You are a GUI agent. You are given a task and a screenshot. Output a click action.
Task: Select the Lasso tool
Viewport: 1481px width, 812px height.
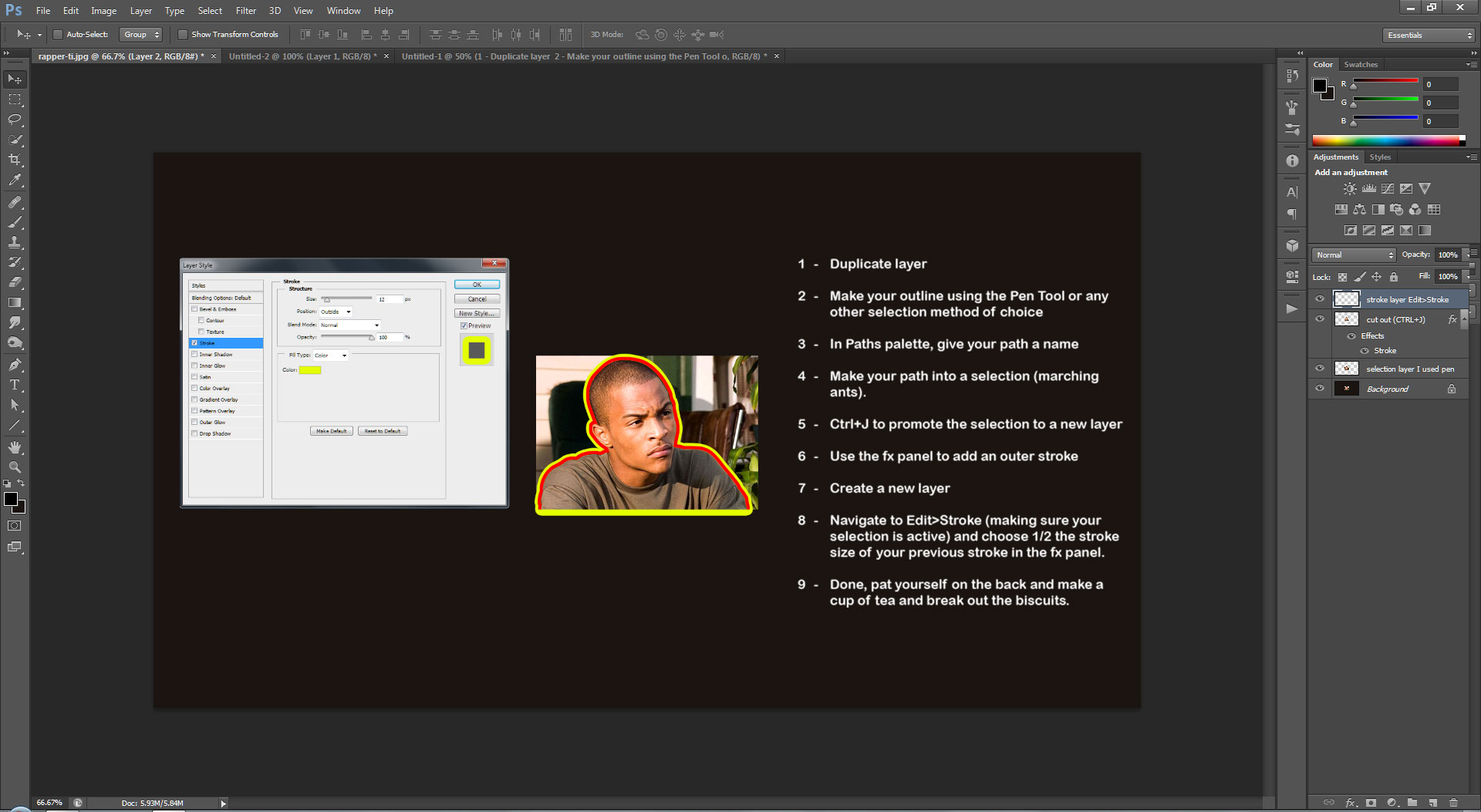[x=15, y=120]
